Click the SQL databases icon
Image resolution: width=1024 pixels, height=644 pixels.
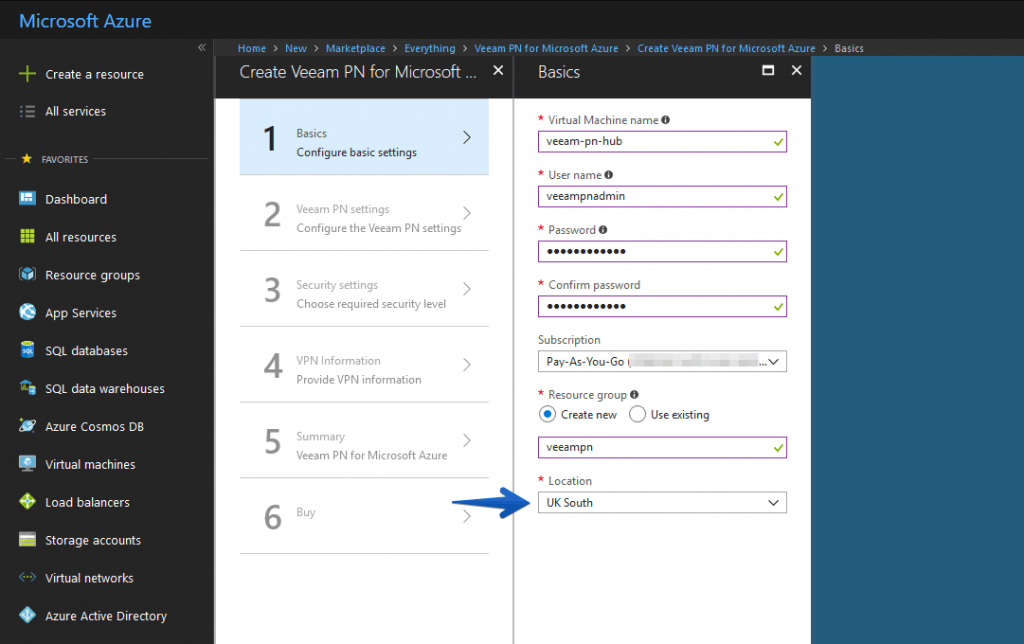27,351
